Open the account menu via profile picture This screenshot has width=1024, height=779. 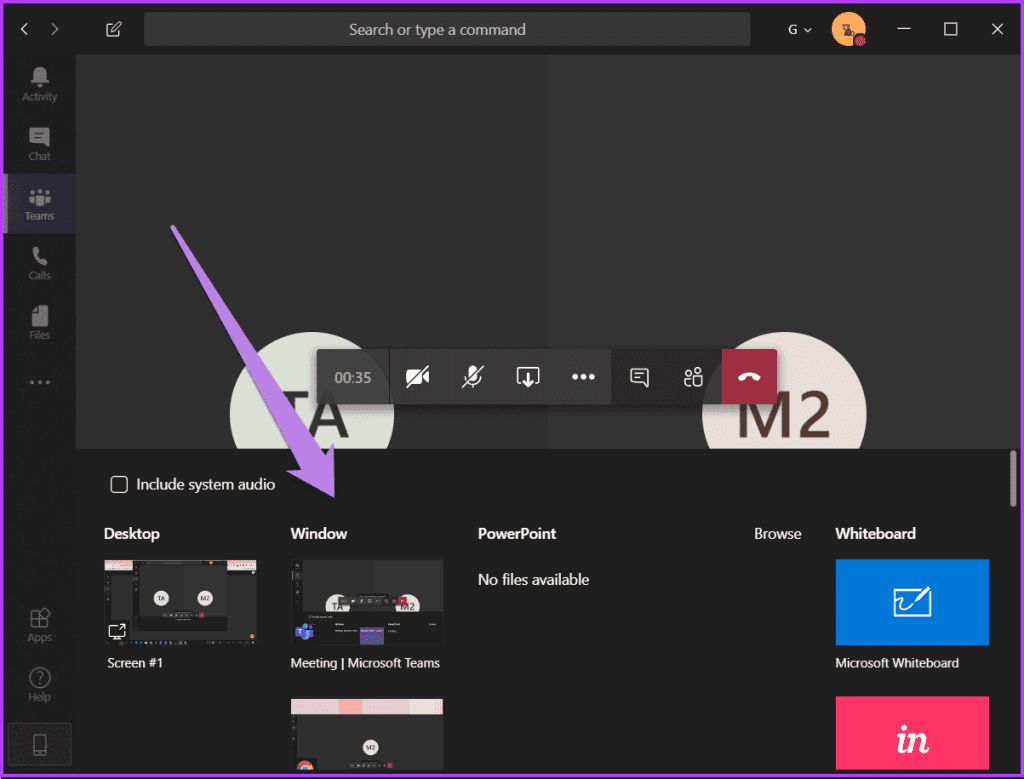coord(849,29)
